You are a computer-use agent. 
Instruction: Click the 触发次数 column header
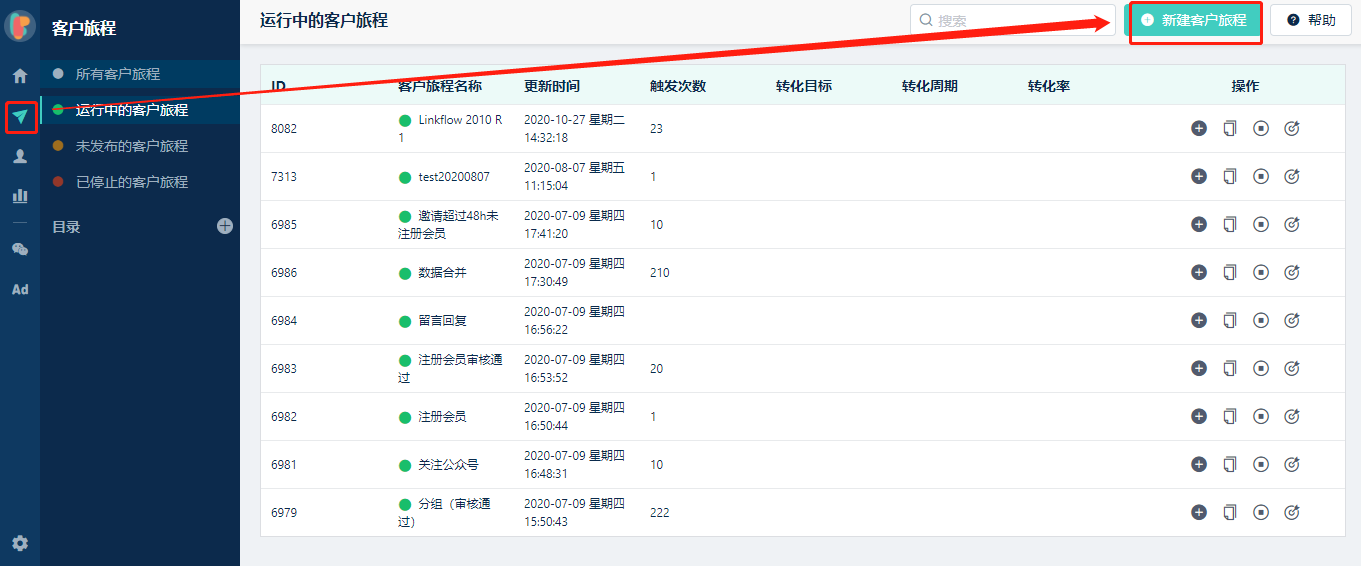coord(678,86)
